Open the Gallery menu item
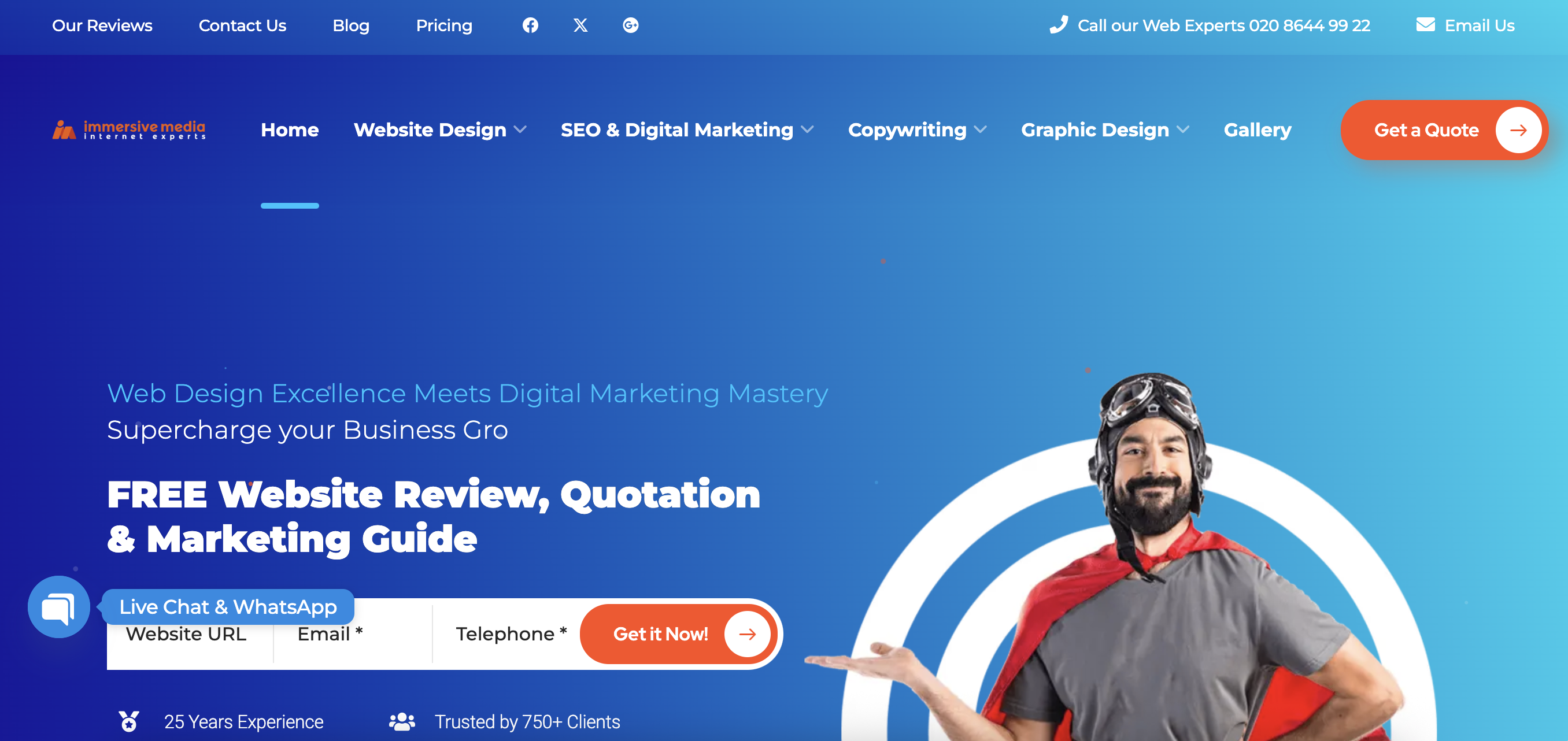This screenshot has height=741, width=1568. click(1257, 129)
